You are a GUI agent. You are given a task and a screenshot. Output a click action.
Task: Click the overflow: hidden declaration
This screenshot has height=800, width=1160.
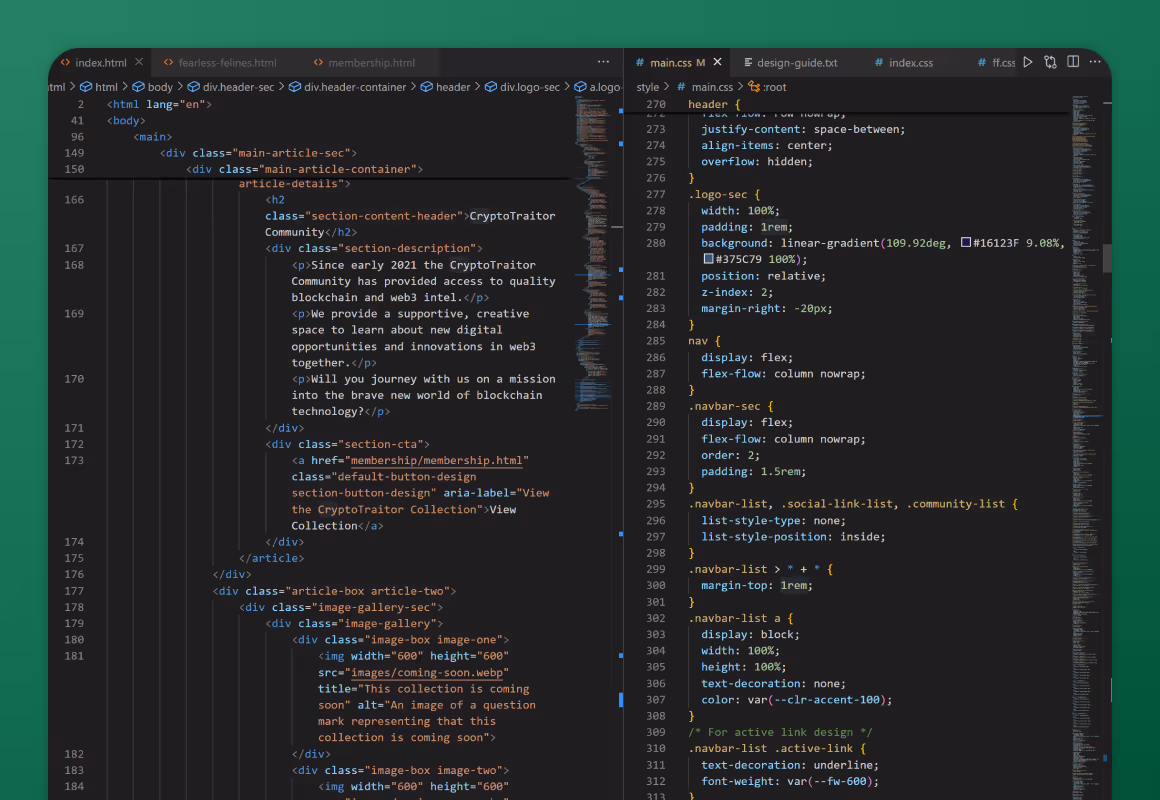757,162
